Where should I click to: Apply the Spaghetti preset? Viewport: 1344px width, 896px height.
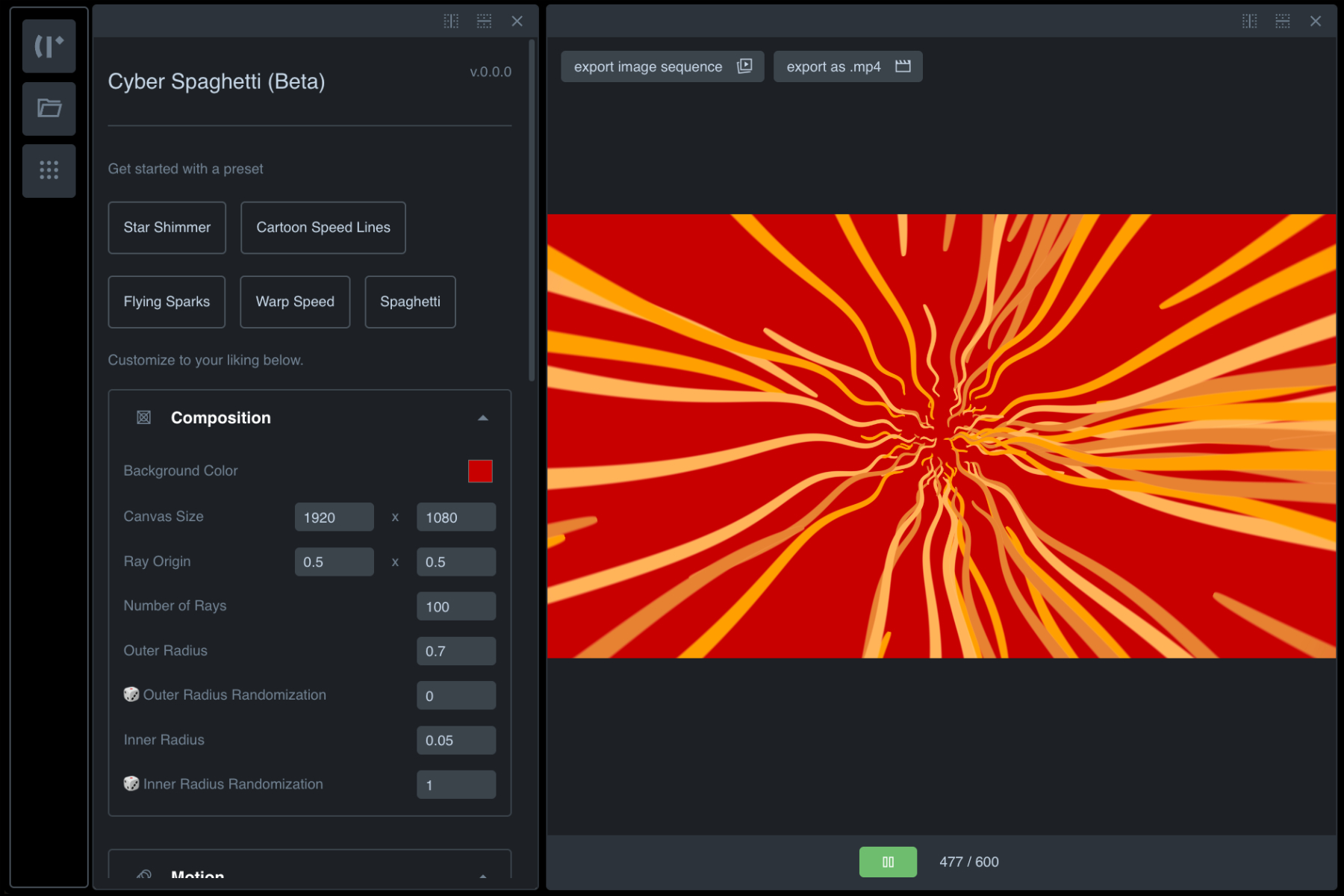(410, 302)
